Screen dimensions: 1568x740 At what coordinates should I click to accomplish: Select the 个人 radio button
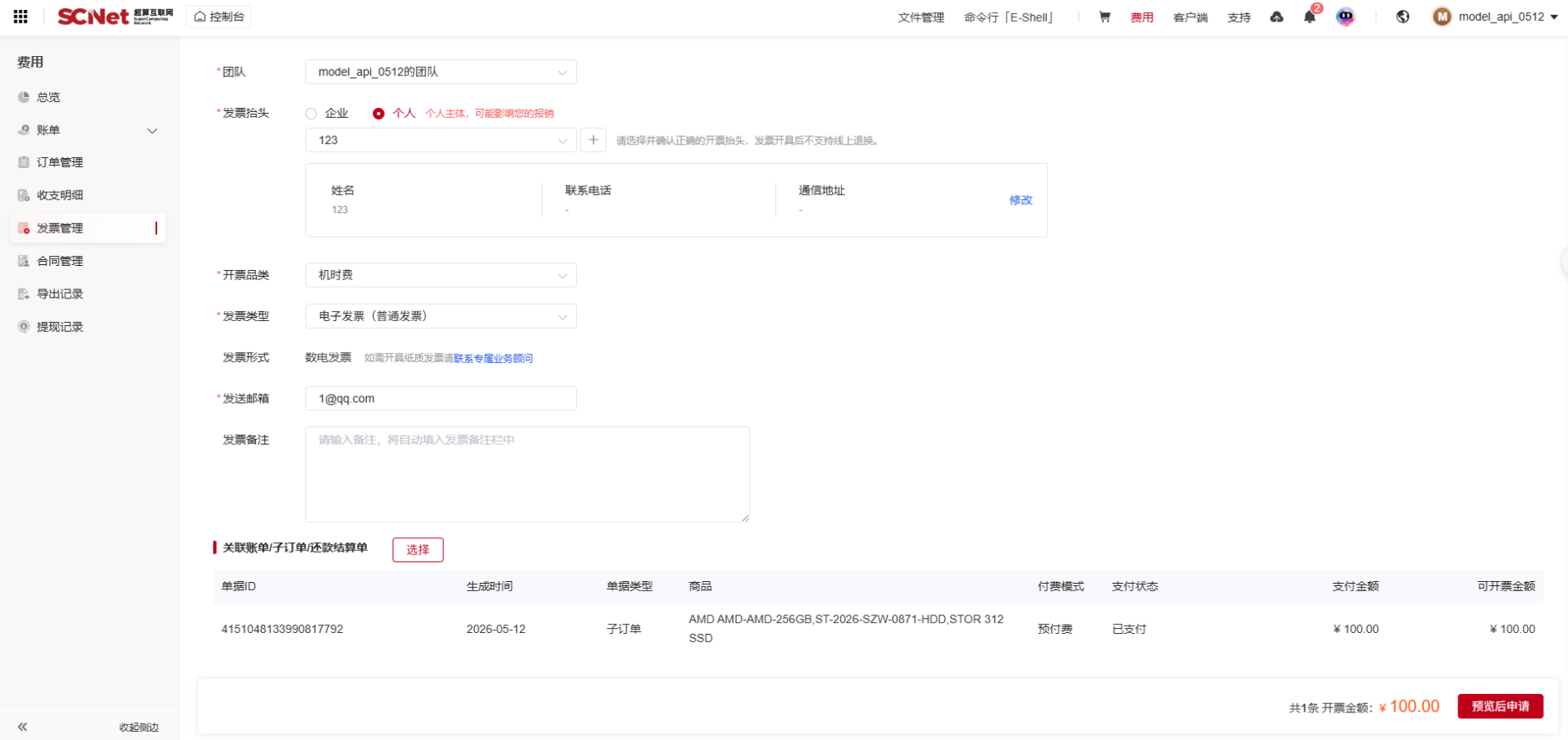click(379, 113)
